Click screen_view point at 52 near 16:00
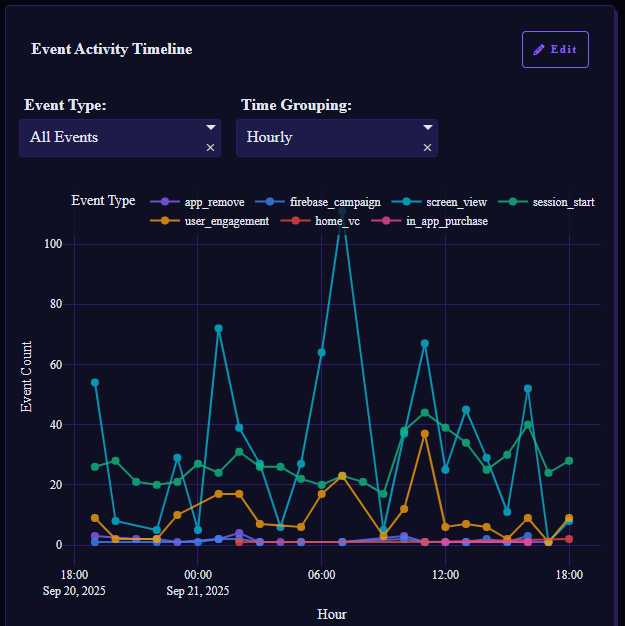 click(528, 388)
